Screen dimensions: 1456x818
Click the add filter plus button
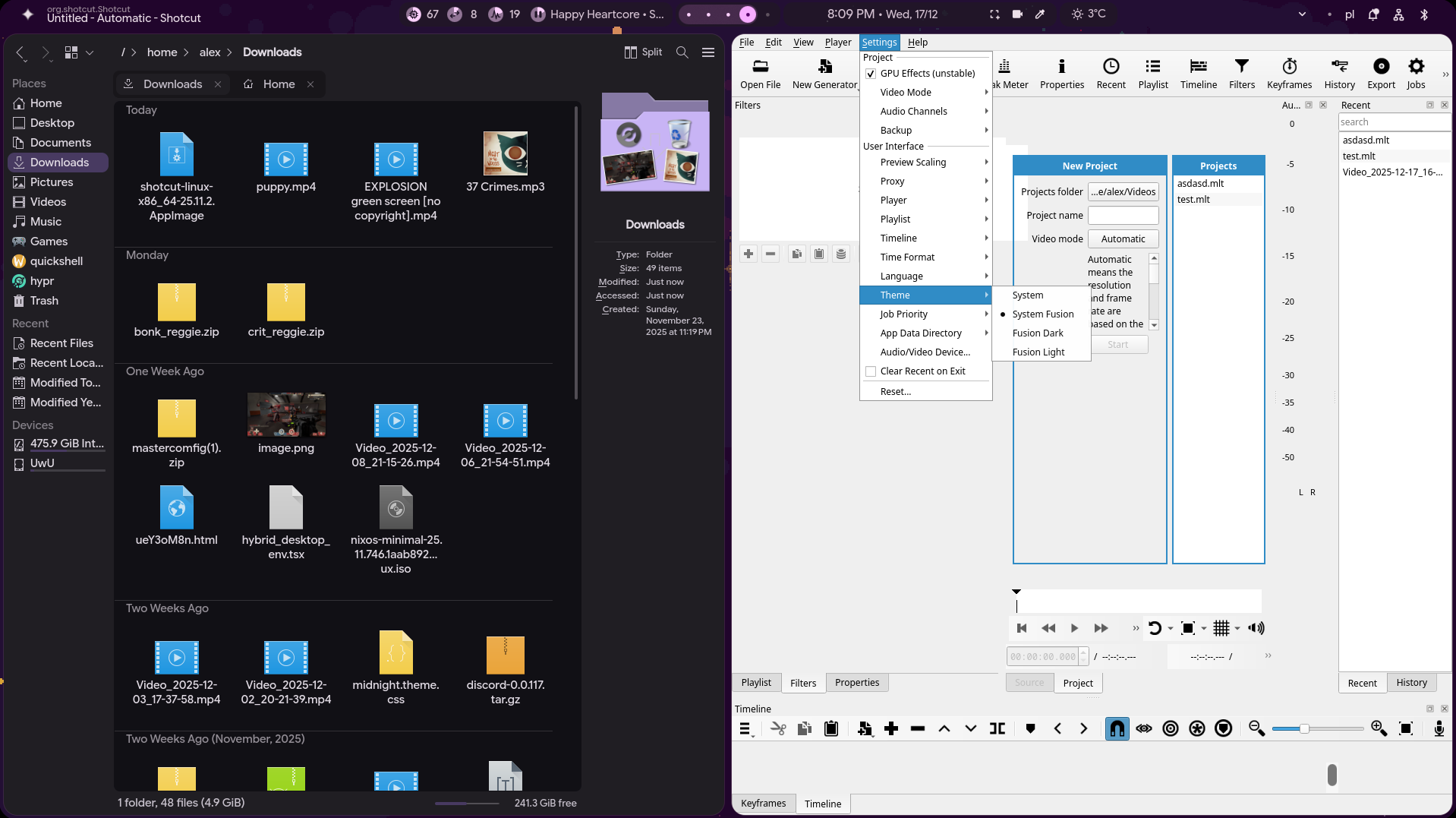[x=748, y=254]
